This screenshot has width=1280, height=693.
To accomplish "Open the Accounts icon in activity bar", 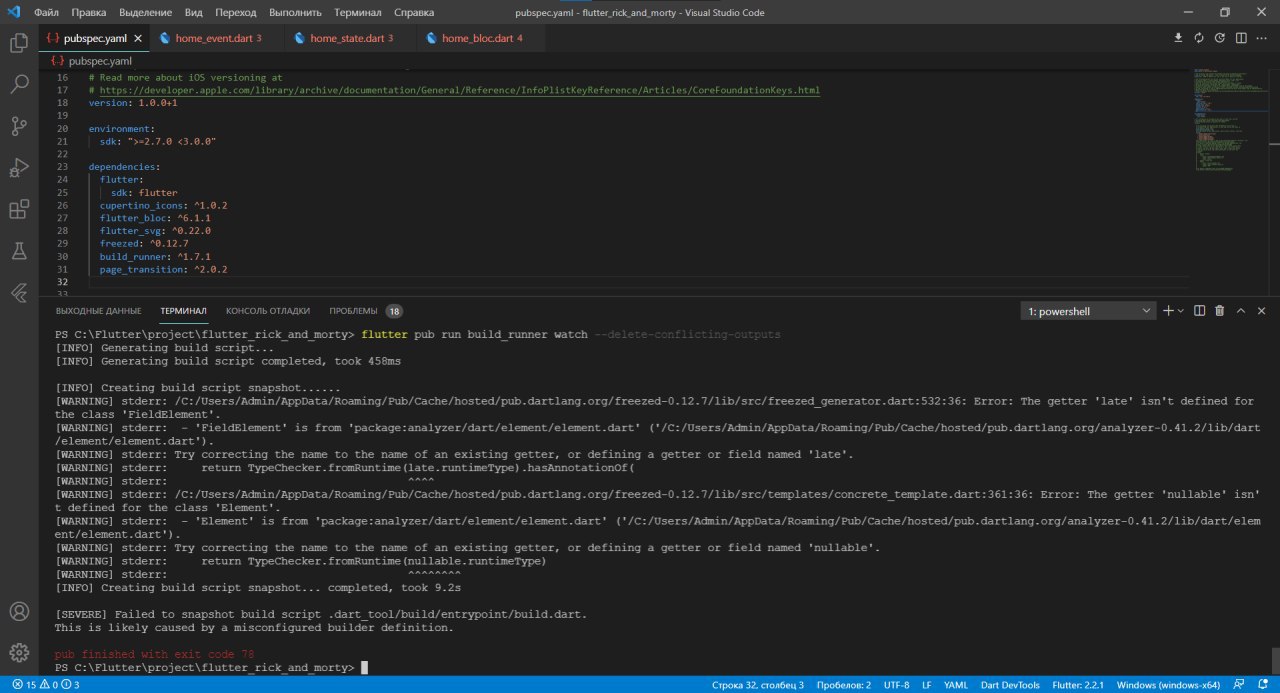I will point(19,611).
